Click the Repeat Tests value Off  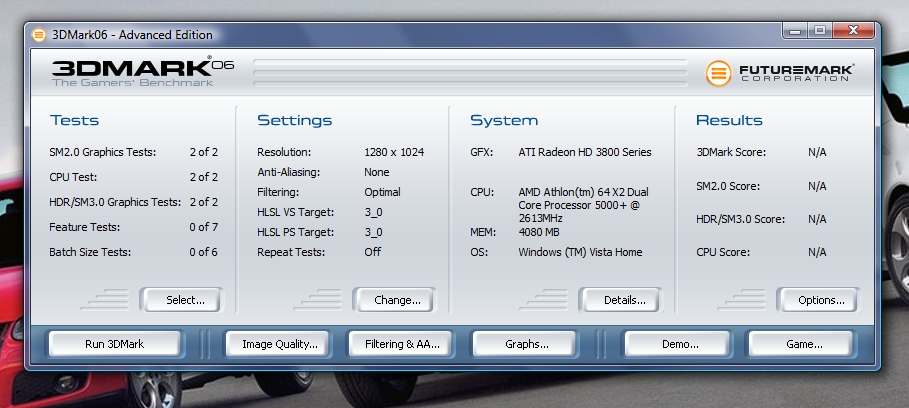[373, 252]
